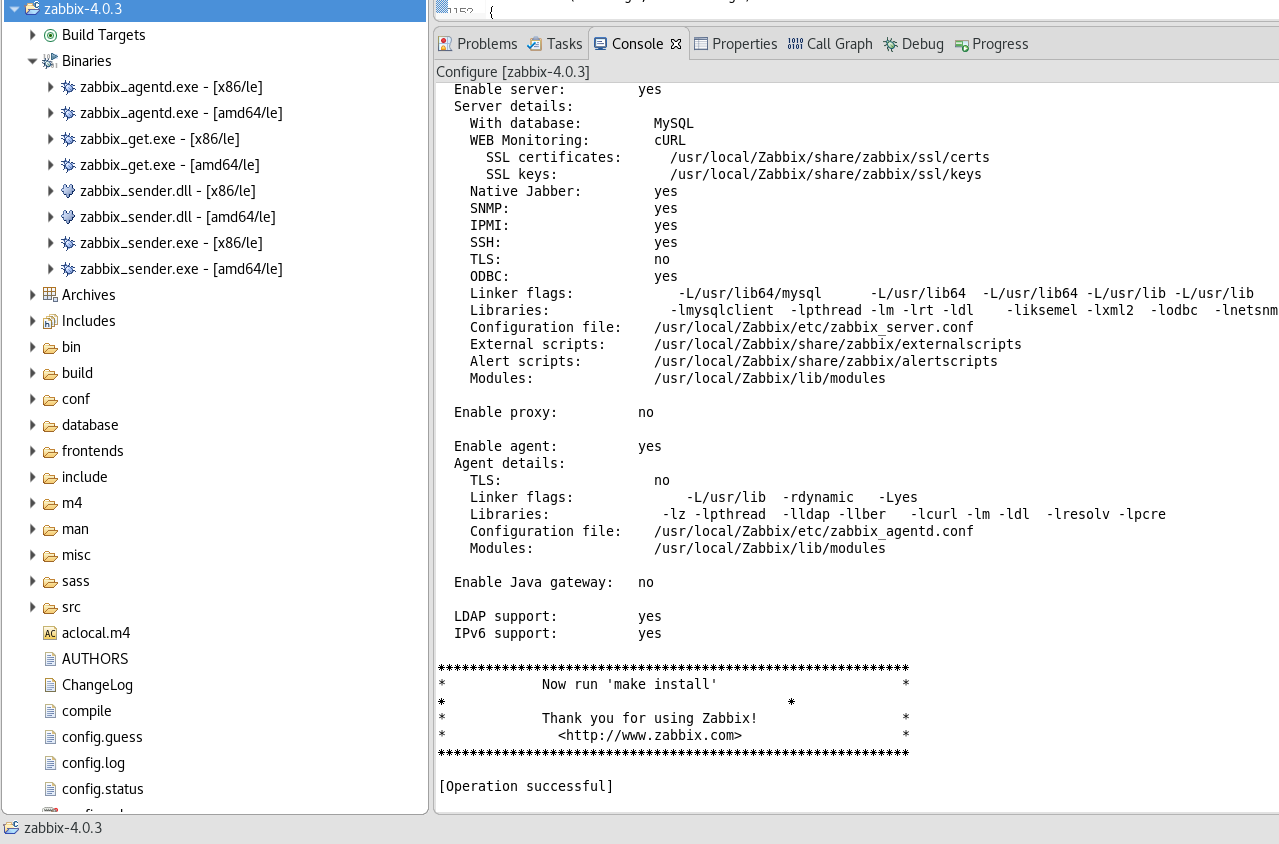The image size is (1279, 844).
Task: Click the Problems tab icon
Action: coord(445,44)
